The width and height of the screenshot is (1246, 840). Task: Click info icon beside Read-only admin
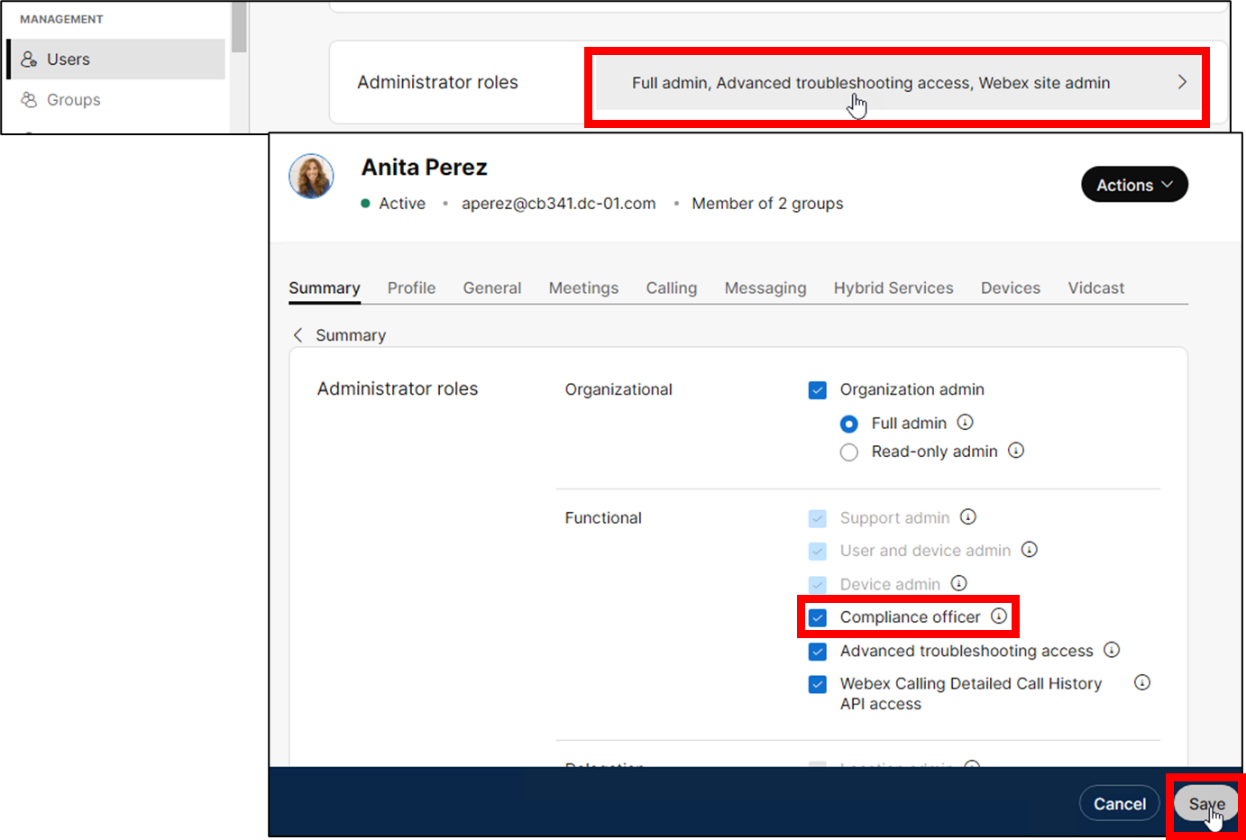point(1016,451)
